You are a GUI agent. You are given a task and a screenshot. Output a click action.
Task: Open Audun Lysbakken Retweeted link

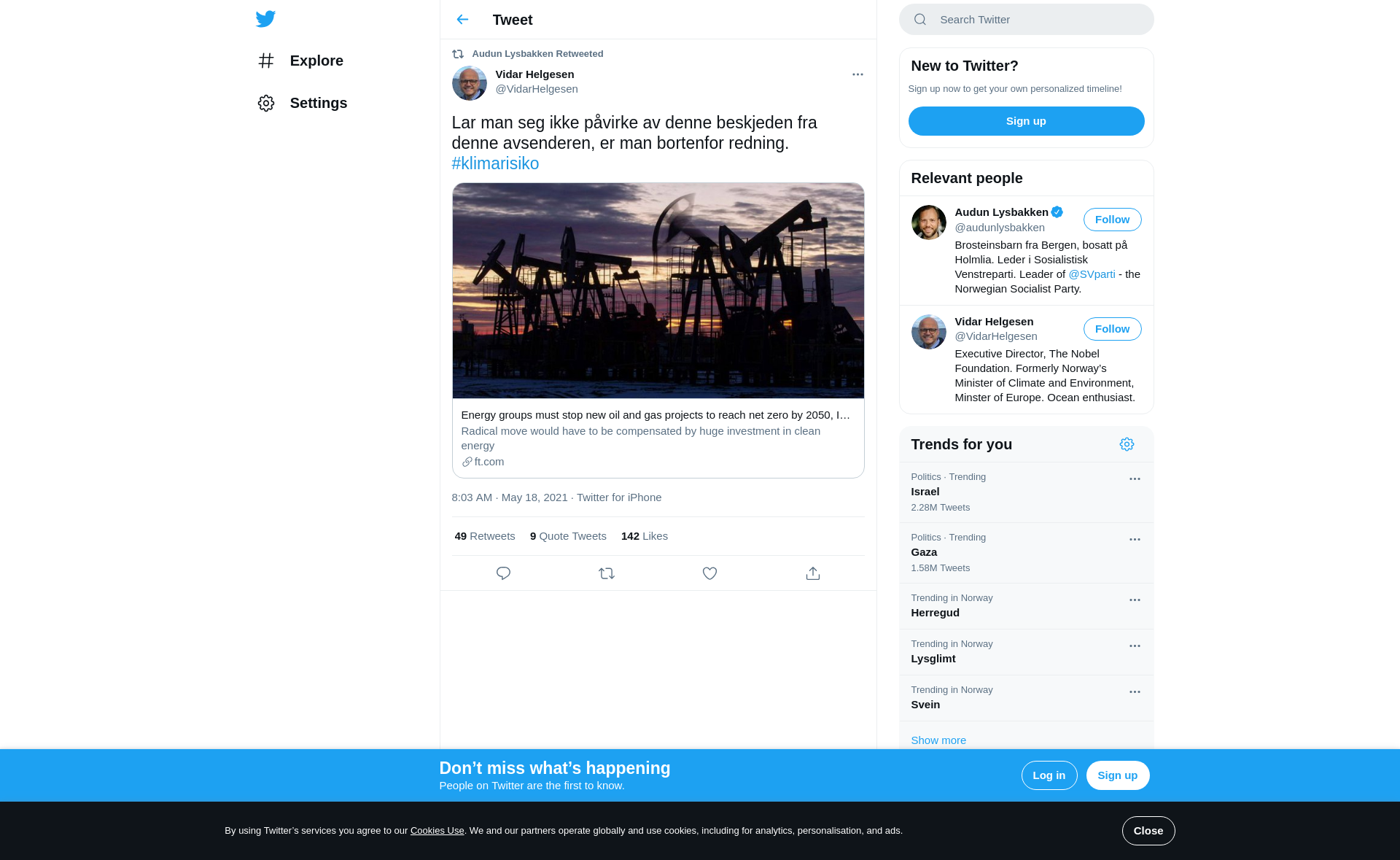pos(537,54)
